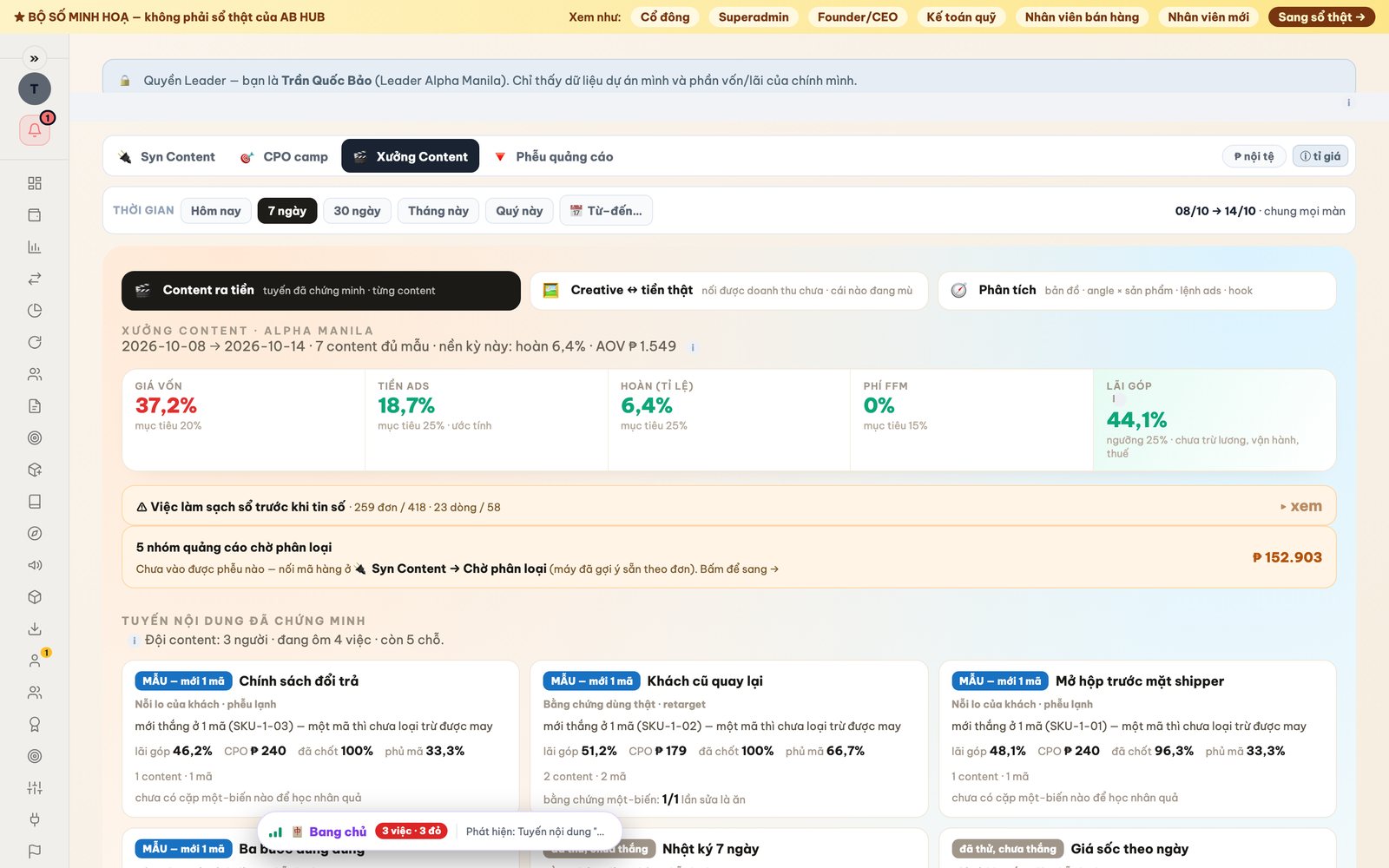Open the Phí FFM 0% metric card
The image size is (1389, 868).
pos(971,420)
